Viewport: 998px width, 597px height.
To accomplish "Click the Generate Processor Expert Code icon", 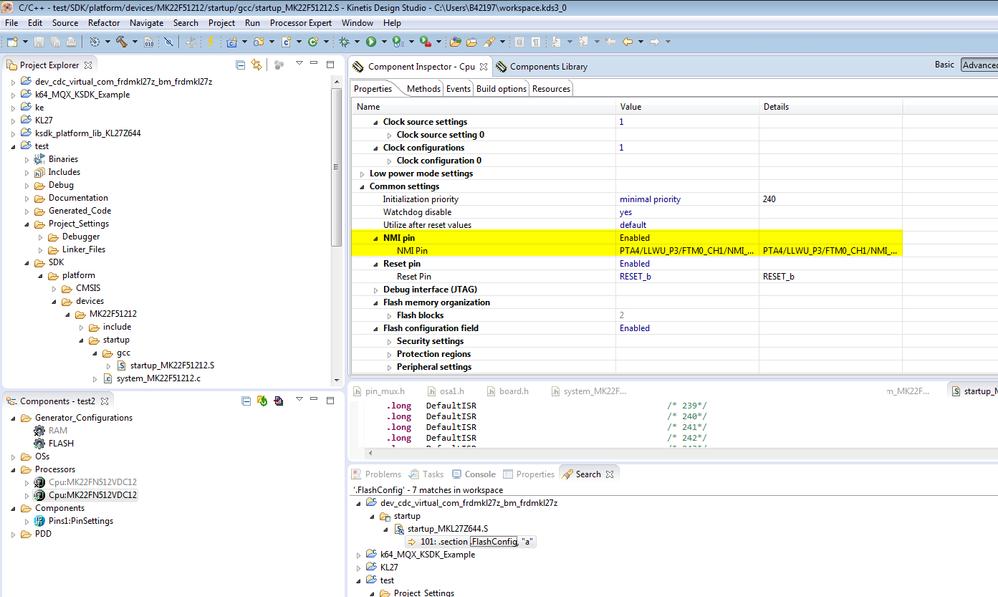I will click(262, 401).
